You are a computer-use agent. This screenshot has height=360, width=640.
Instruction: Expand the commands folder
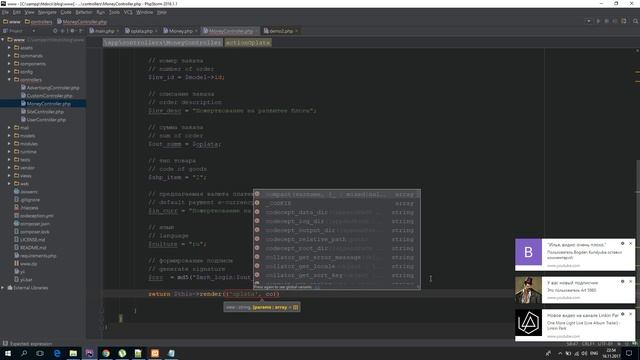coord(9,56)
